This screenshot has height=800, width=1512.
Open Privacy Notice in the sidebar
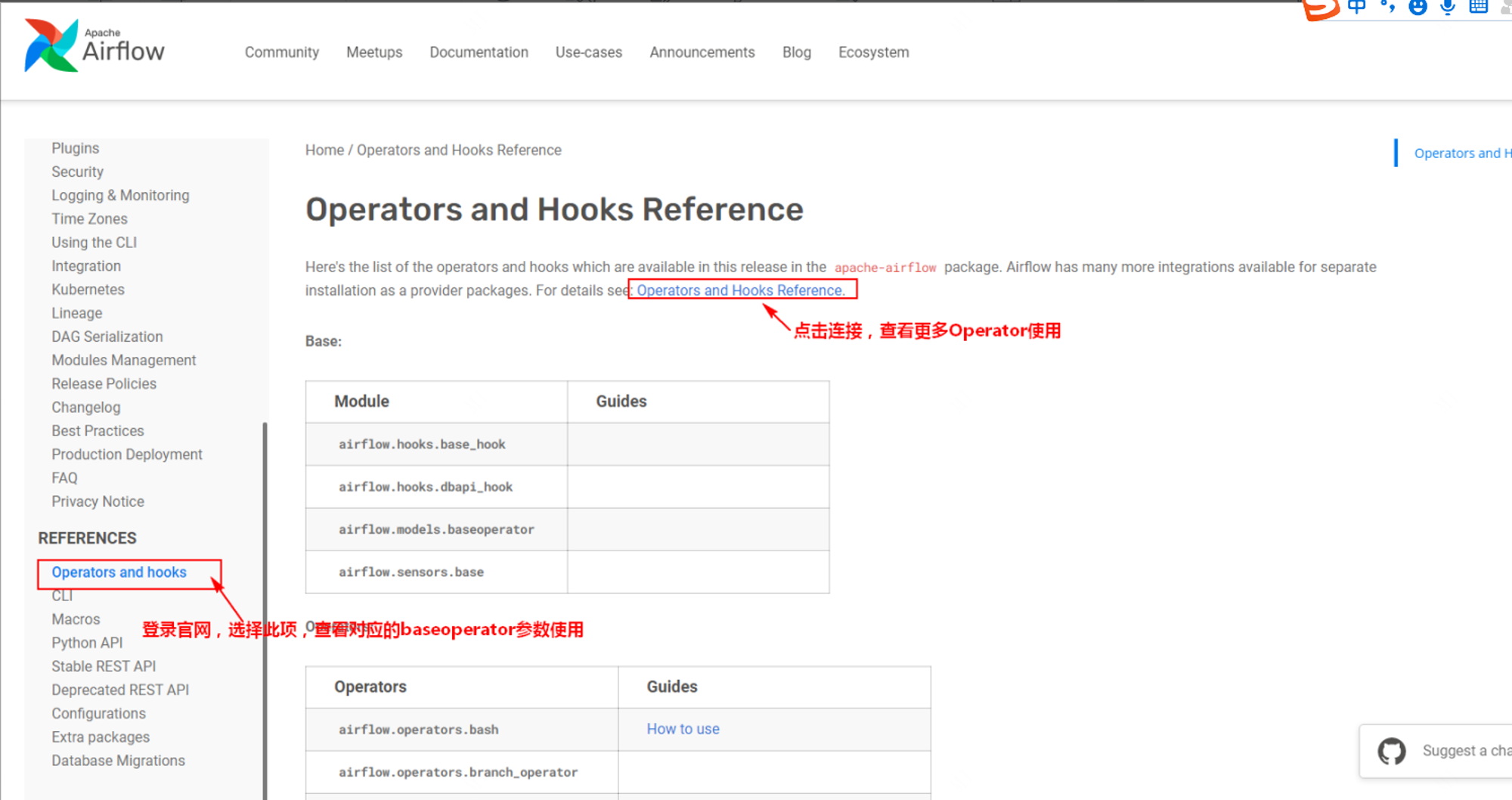pyautogui.click(x=98, y=501)
